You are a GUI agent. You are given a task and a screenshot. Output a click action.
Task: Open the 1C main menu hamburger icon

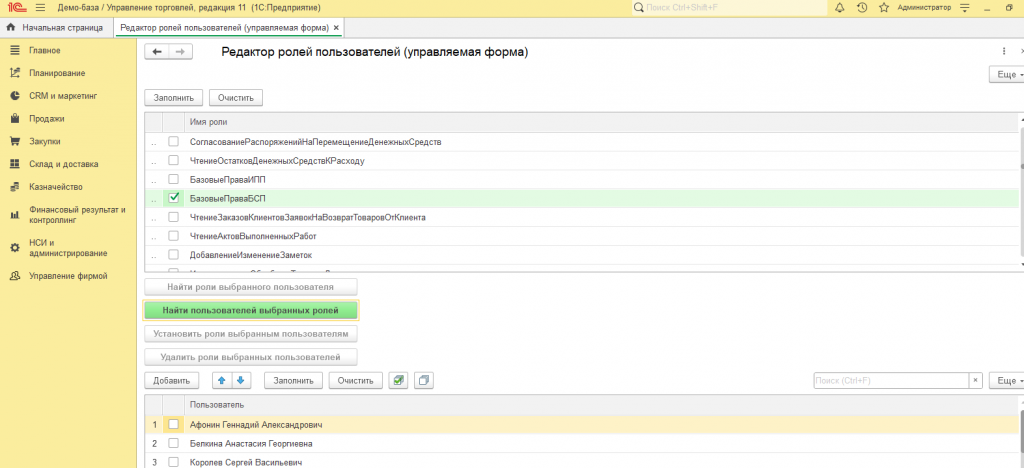[40, 7]
